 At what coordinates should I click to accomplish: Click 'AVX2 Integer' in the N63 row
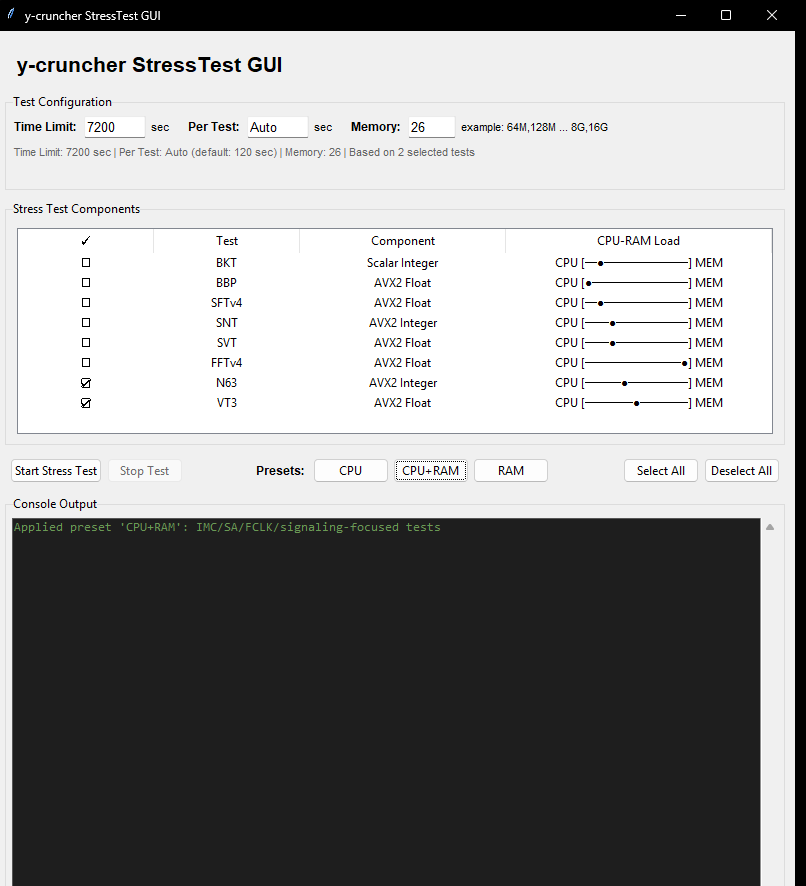(x=402, y=383)
